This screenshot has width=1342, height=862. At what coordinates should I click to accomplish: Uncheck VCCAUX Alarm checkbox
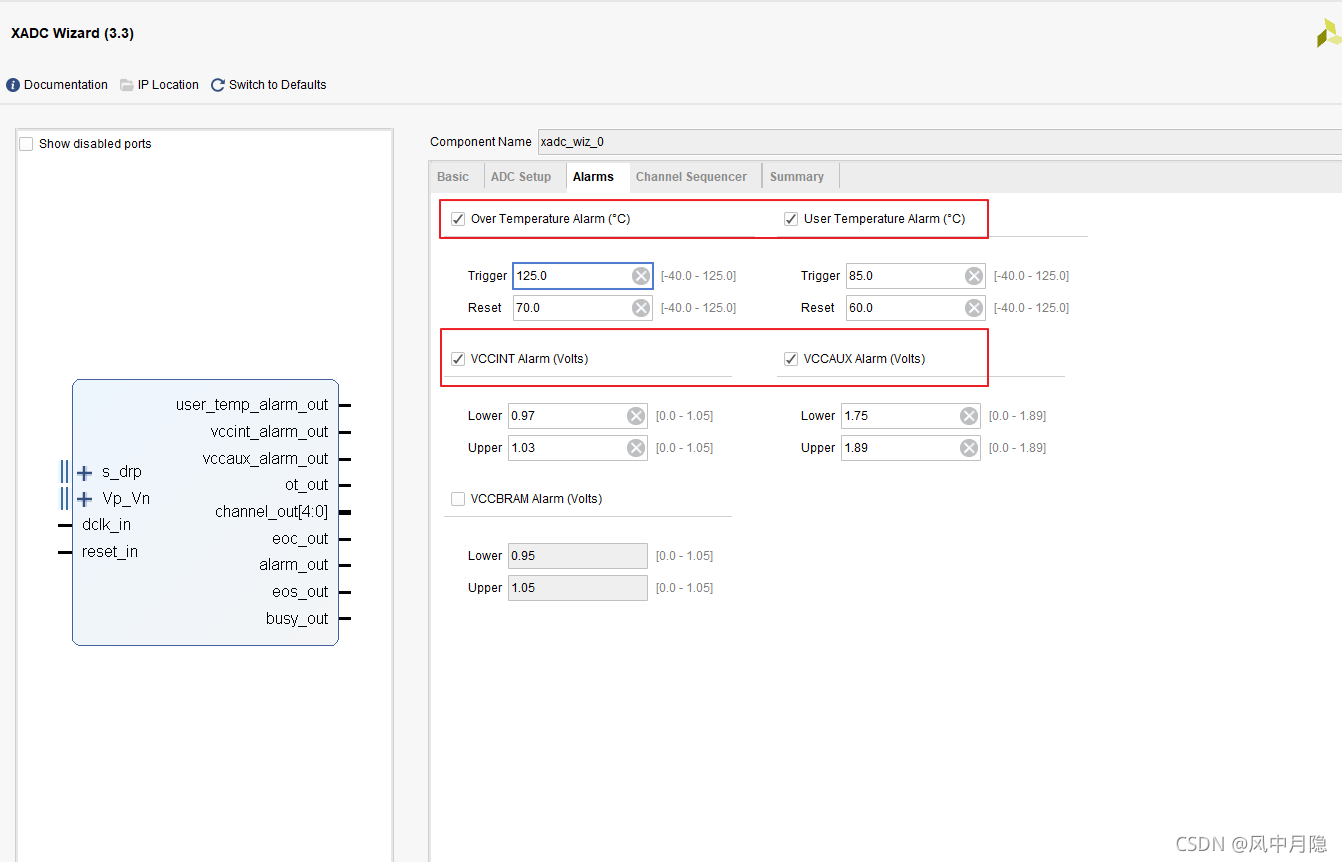[791, 359]
